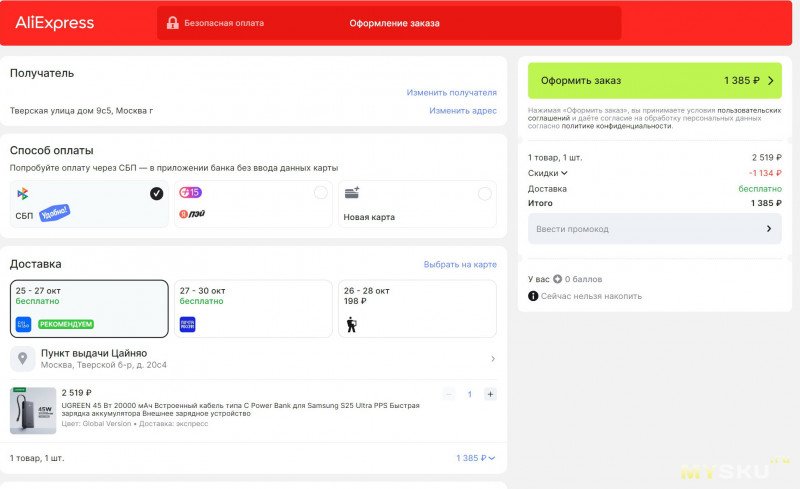Click the AliExpress logo
Image resolution: width=800 pixels, height=489 pixels.
tap(55, 23)
